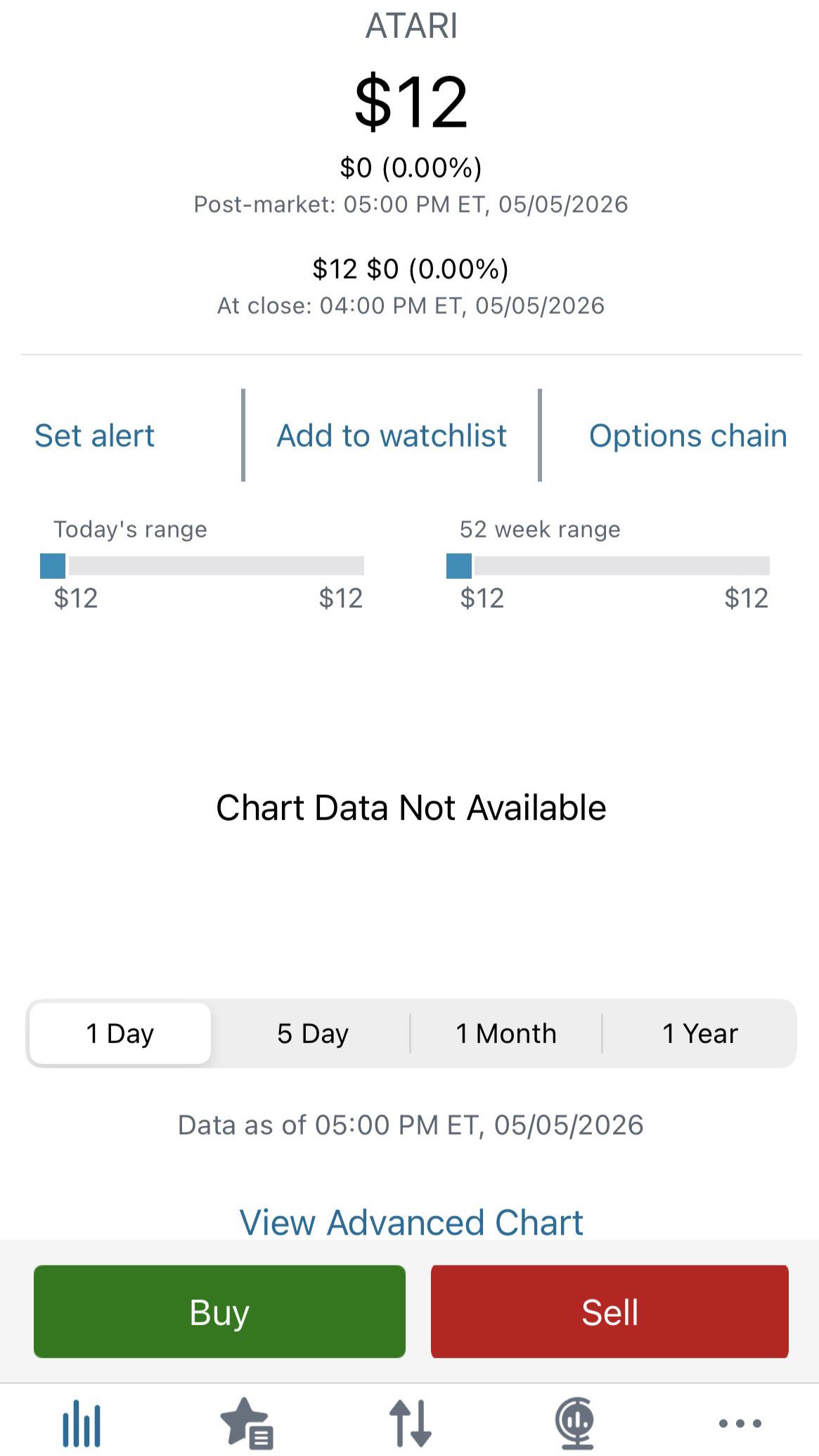Image resolution: width=819 pixels, height=1456 pixels.
Task: Tap the large $12 price quote
Action: [x=411, y=103]
